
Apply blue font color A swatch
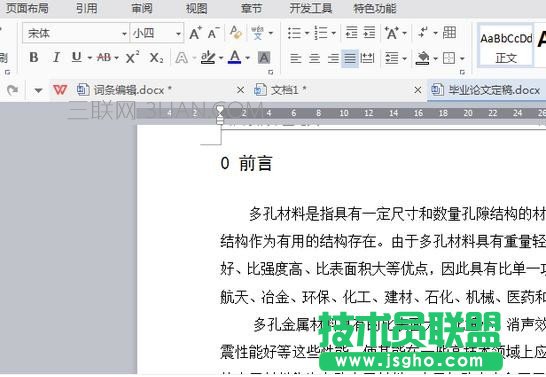(x=235, y=57)
